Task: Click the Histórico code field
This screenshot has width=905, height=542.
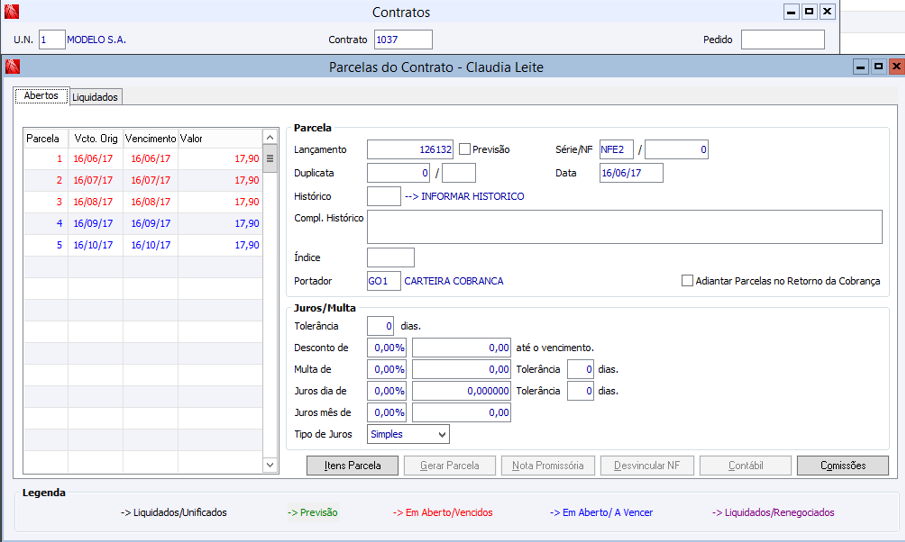Action: click(x=384, y=196)
